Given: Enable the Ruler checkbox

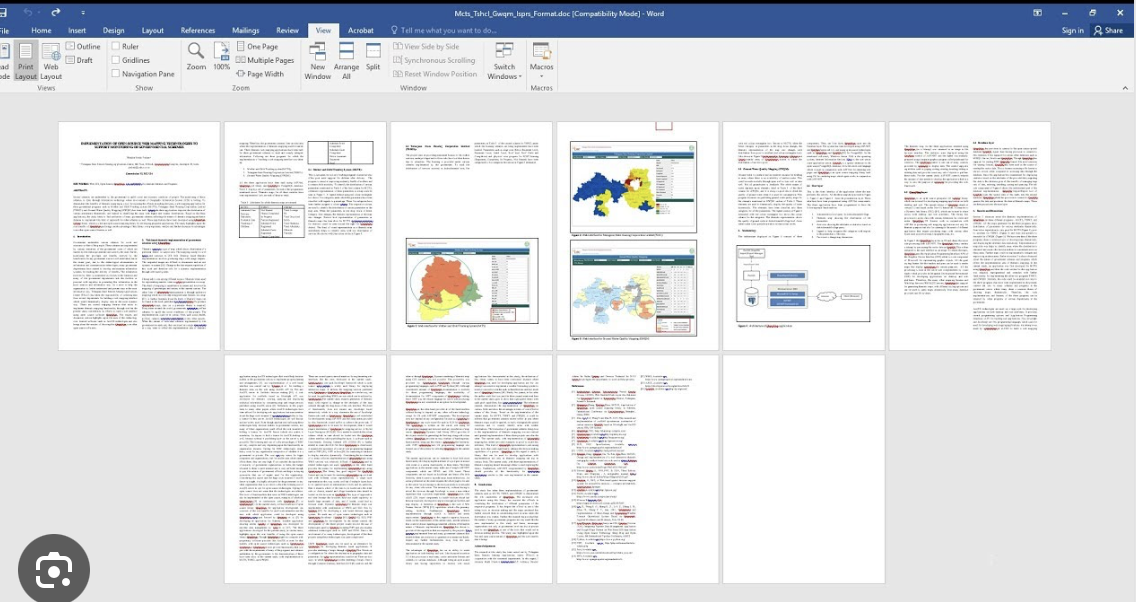Looking at the screenshot, I should pyautogui.click(x=116, y=46).
